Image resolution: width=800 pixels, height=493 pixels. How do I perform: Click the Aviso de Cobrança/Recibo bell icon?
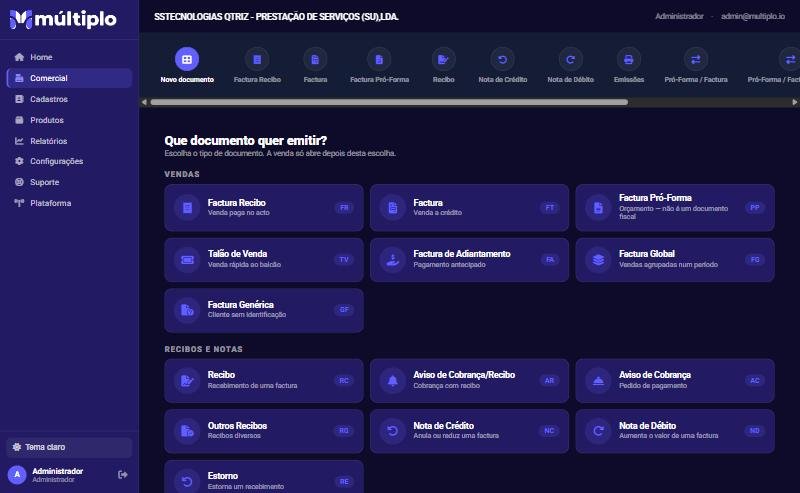click(x=393, y=381)
